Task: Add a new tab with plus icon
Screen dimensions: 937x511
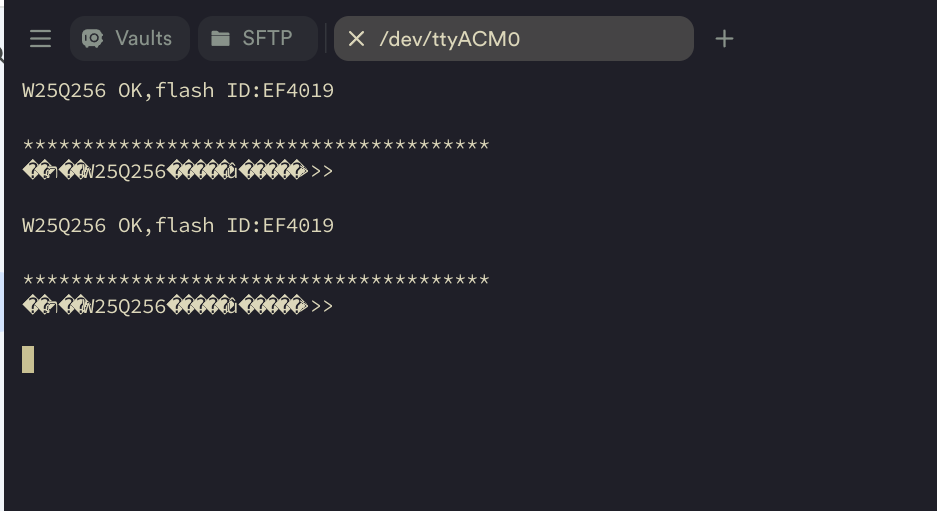Action: click(x=724, y=39)
